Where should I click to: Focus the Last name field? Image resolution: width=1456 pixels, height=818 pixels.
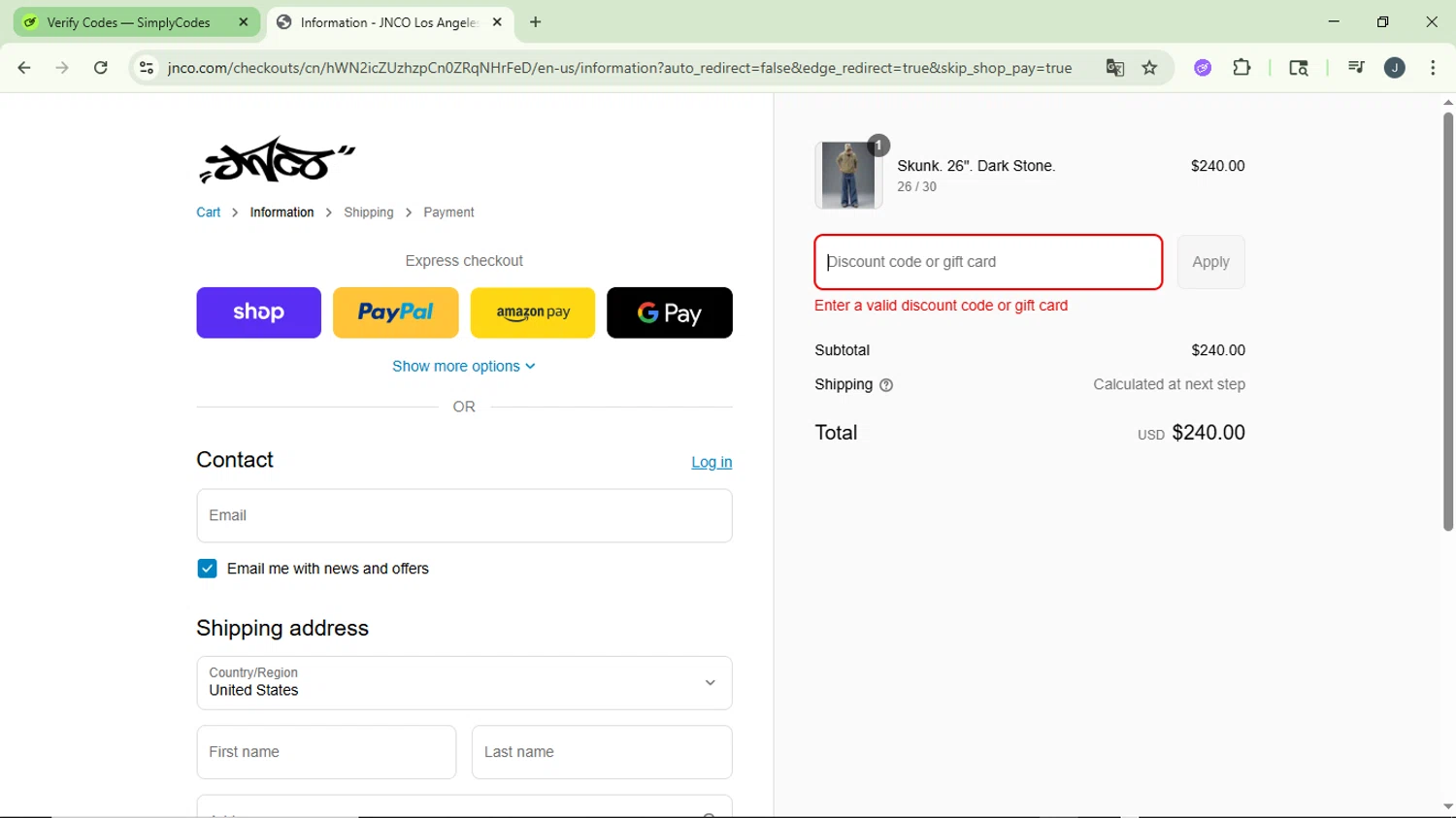pos(602,752)
